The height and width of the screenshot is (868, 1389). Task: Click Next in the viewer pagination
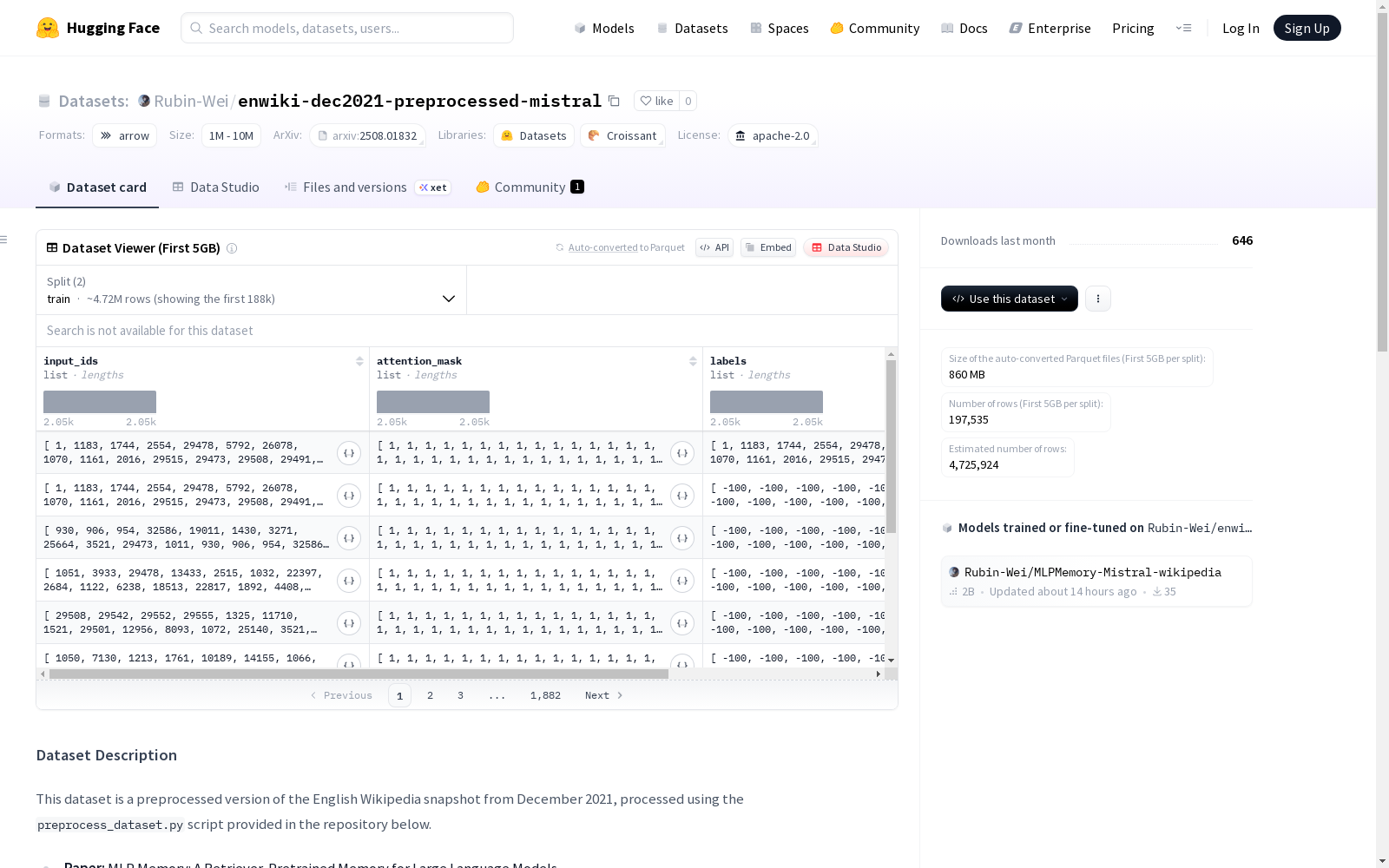tap(603, 695)
